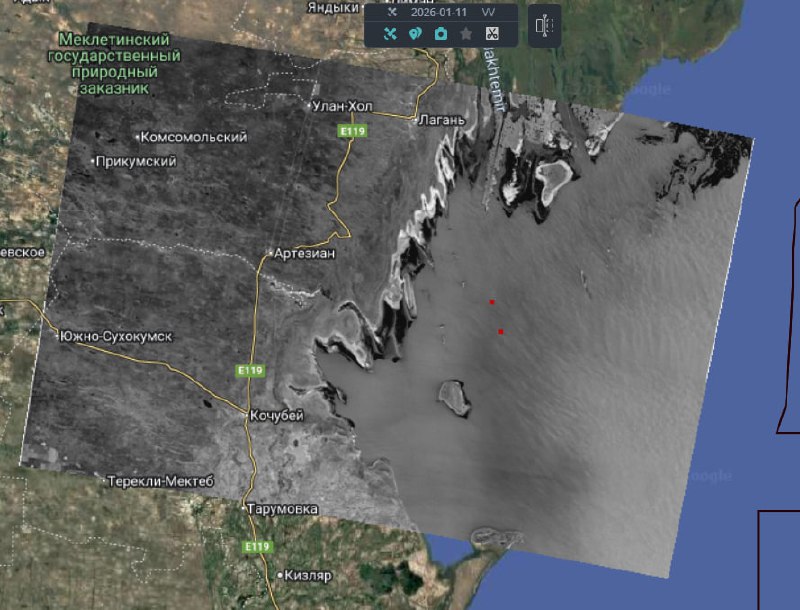Toggle the split-view compare button
The image size is (800, 610).
[x=545, y=25]
